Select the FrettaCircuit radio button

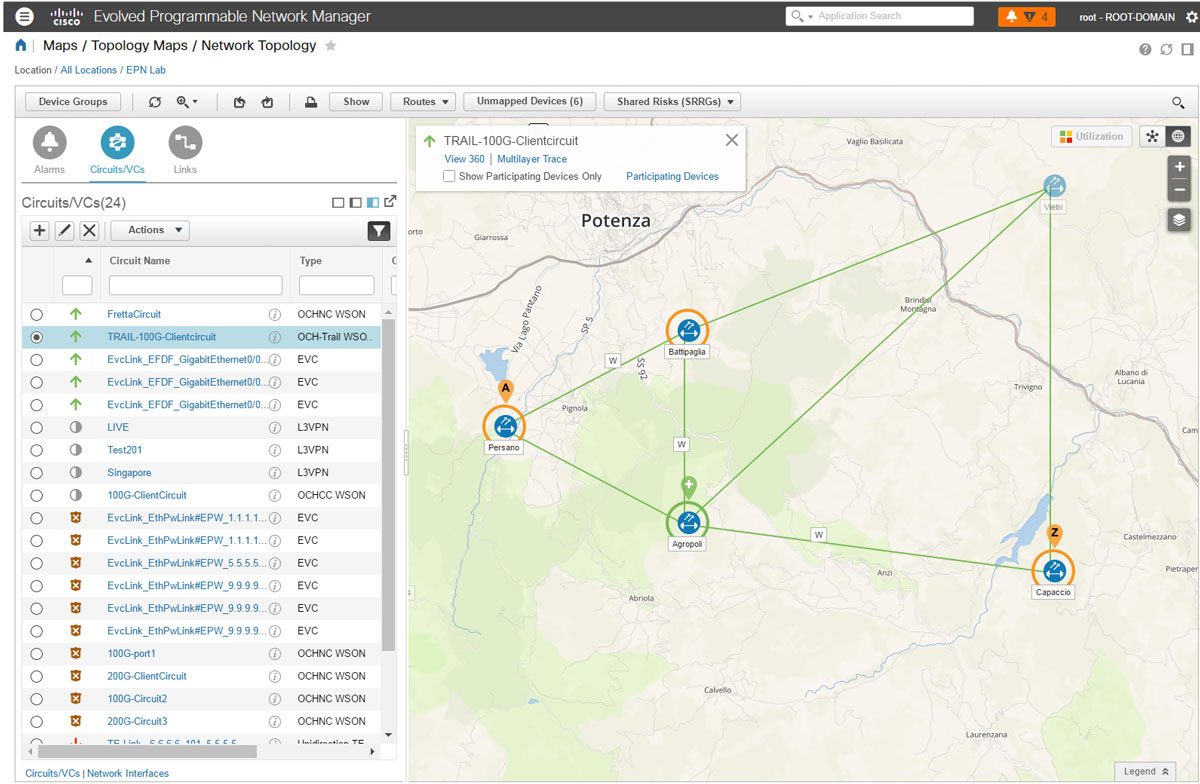click(x=37, y=314)
